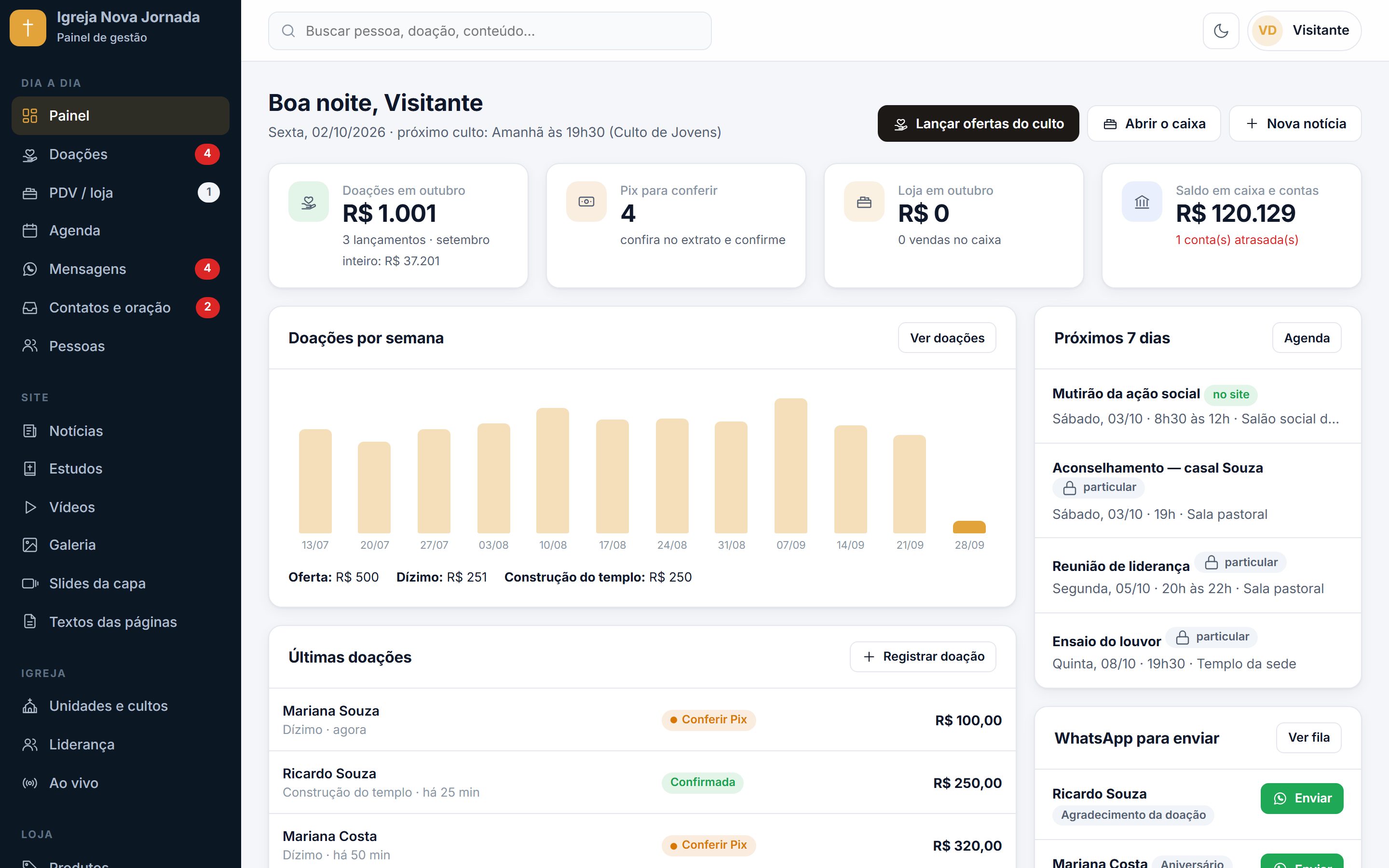Go to the Agenda sidebar label
This screenshot has height=868, width=1389.
[x=75, y=231]
